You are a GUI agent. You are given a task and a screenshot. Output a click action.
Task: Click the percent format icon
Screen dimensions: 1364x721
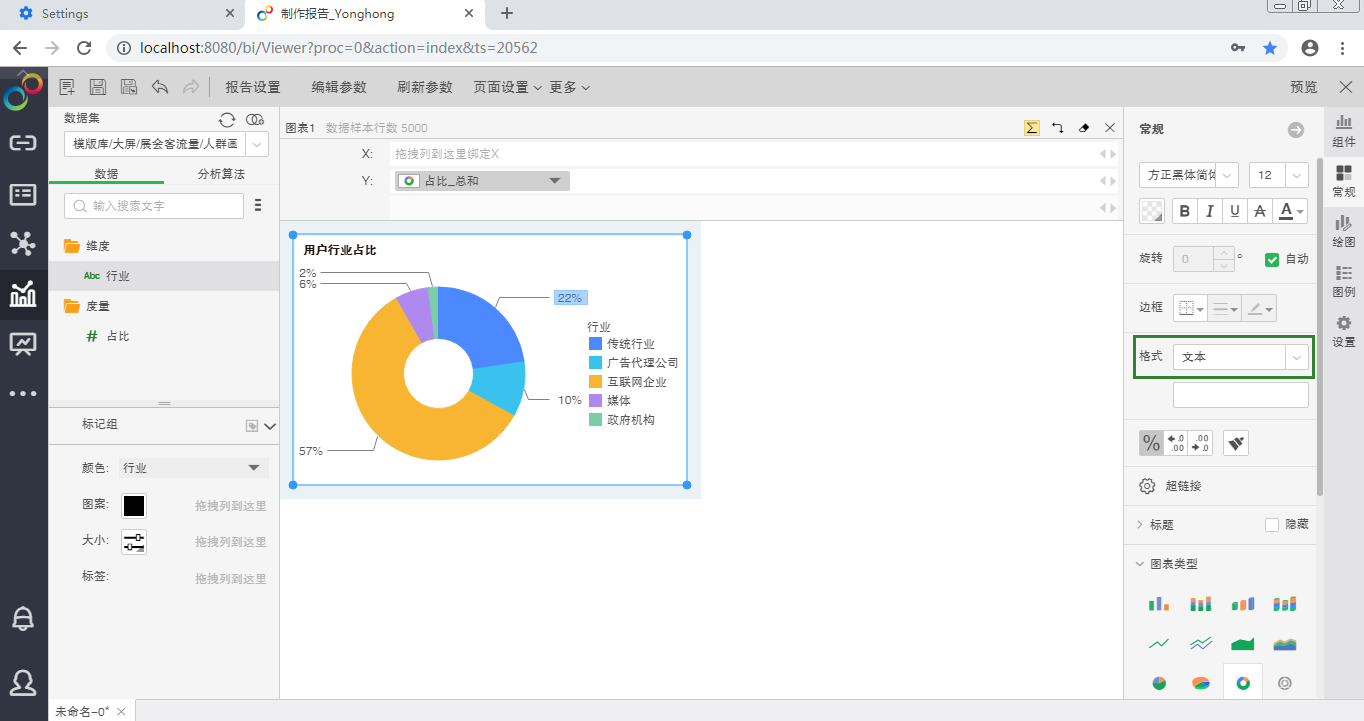click(x=1151, y=443)
